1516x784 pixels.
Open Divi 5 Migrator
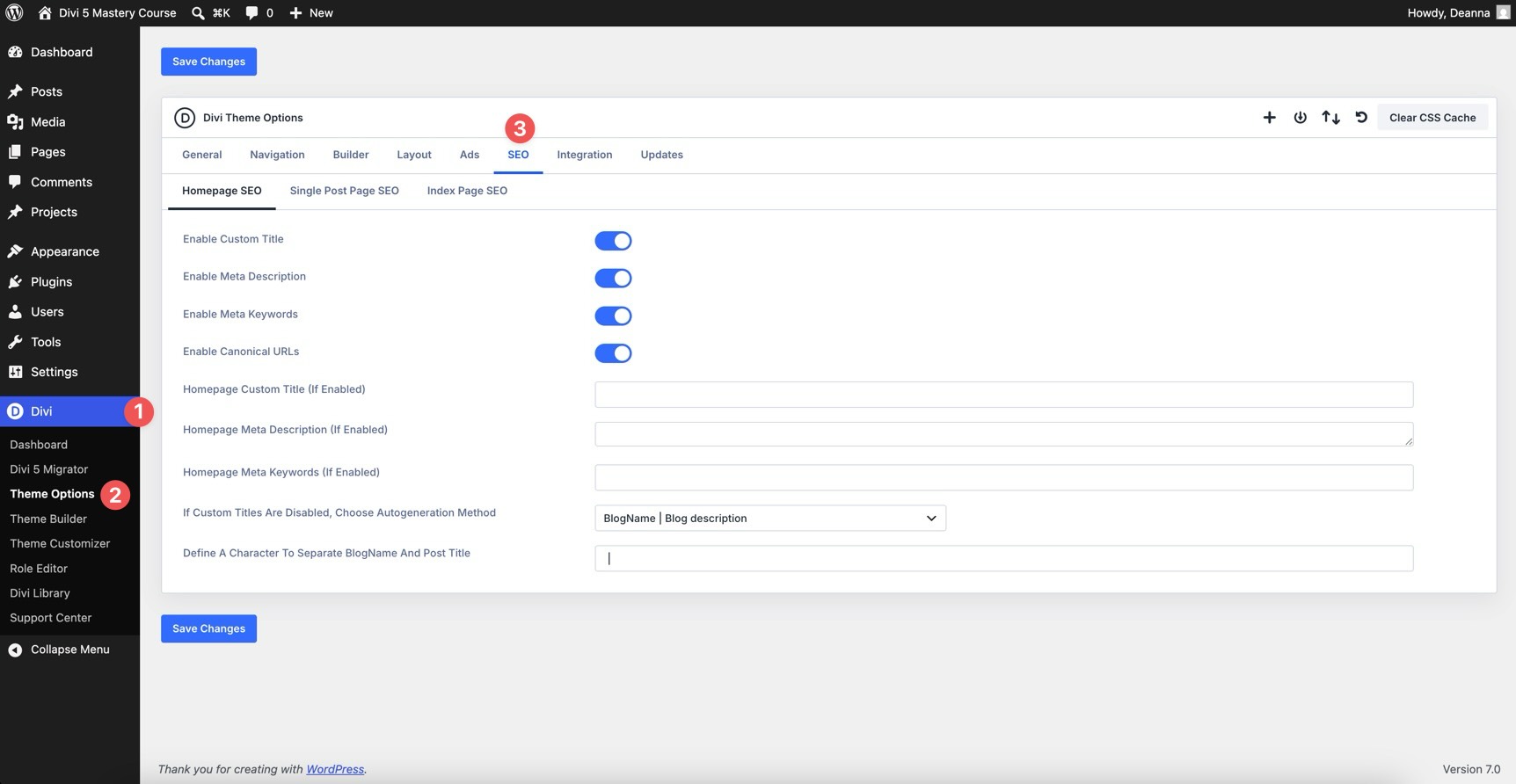[x=48, y=469]
